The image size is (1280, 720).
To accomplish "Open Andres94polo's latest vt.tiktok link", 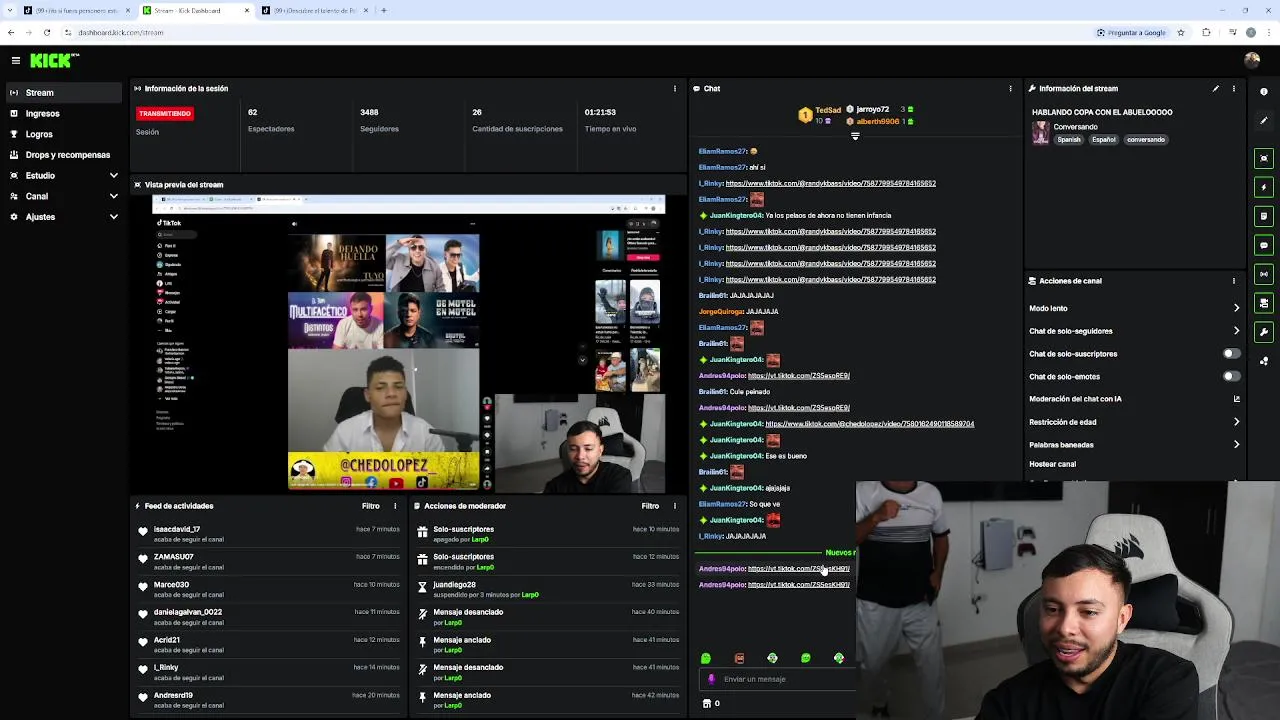I will [798, 584].
